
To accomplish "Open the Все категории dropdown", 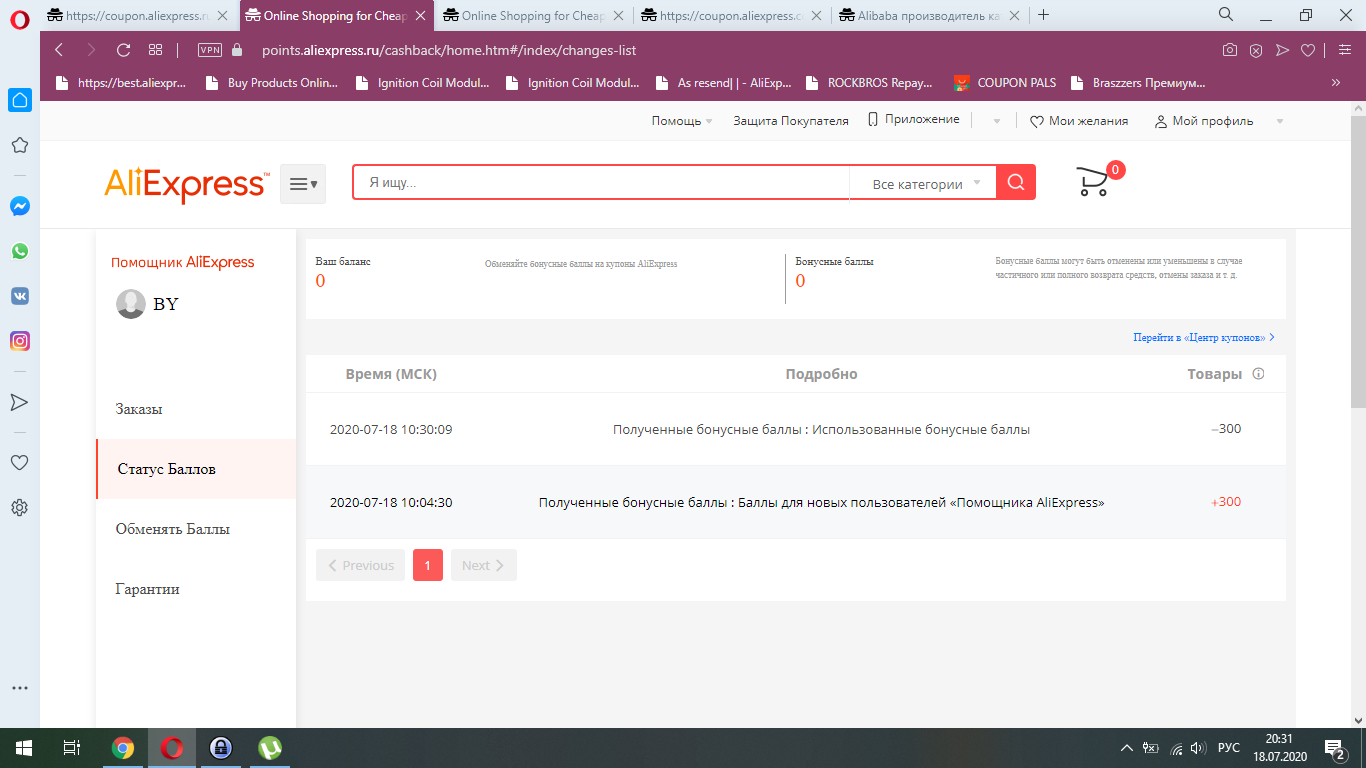I will click(923, 183).
